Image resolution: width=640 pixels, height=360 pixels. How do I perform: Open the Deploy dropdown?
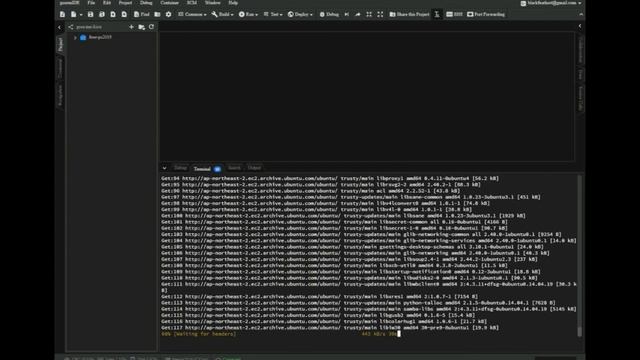(300, 14)
